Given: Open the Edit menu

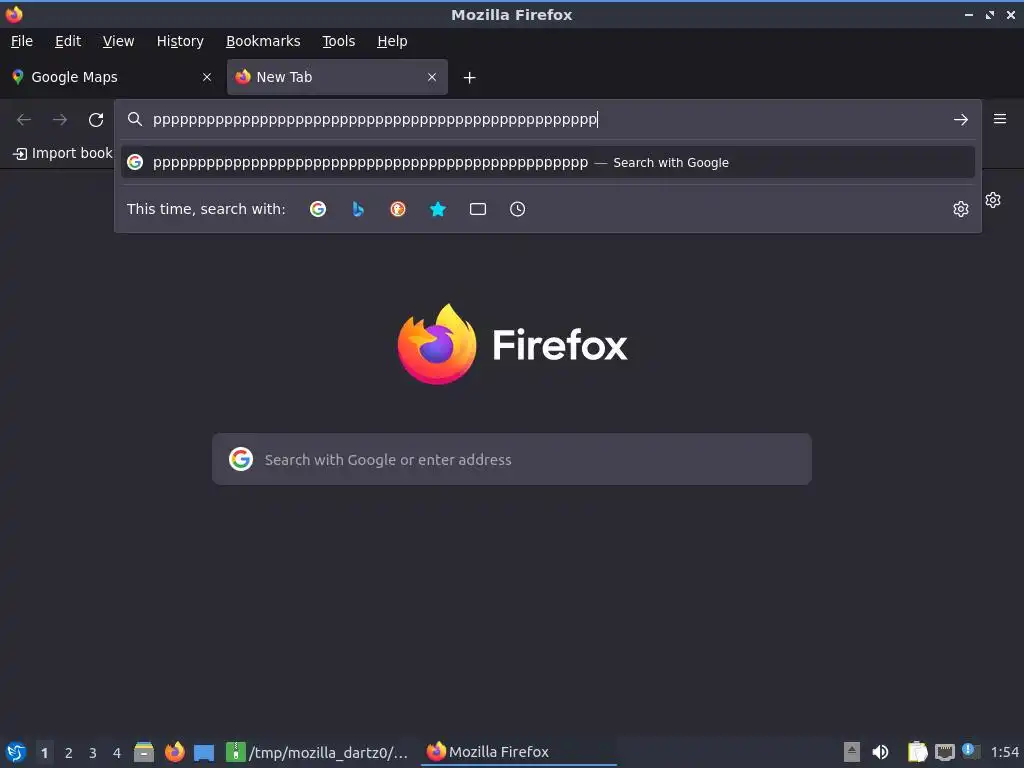Looking at the screenshot, I should click(68, 41).
